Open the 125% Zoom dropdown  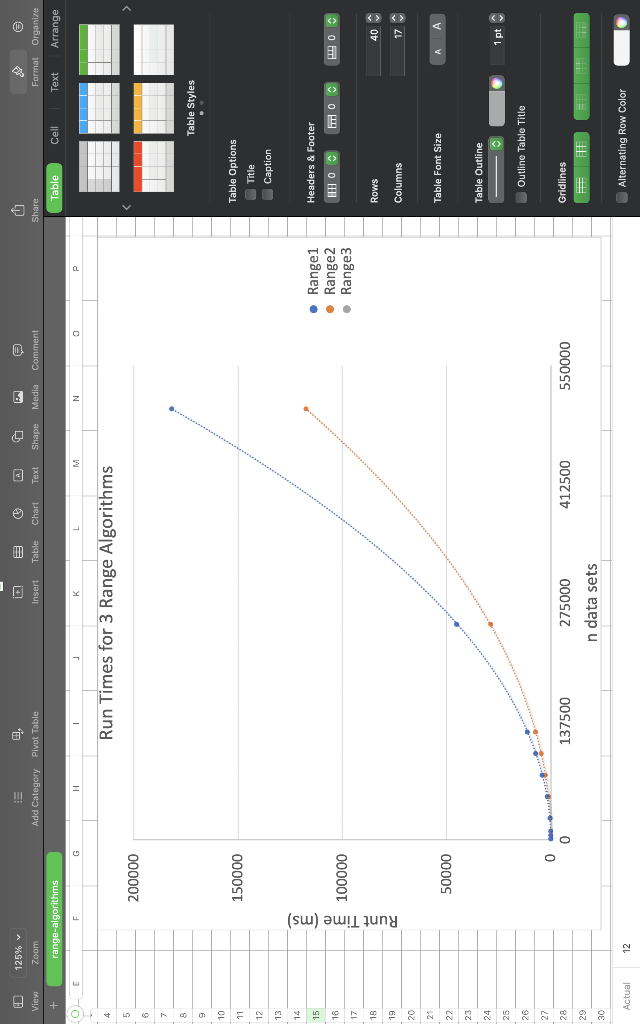pyautogui.click(x=19, y=955)
